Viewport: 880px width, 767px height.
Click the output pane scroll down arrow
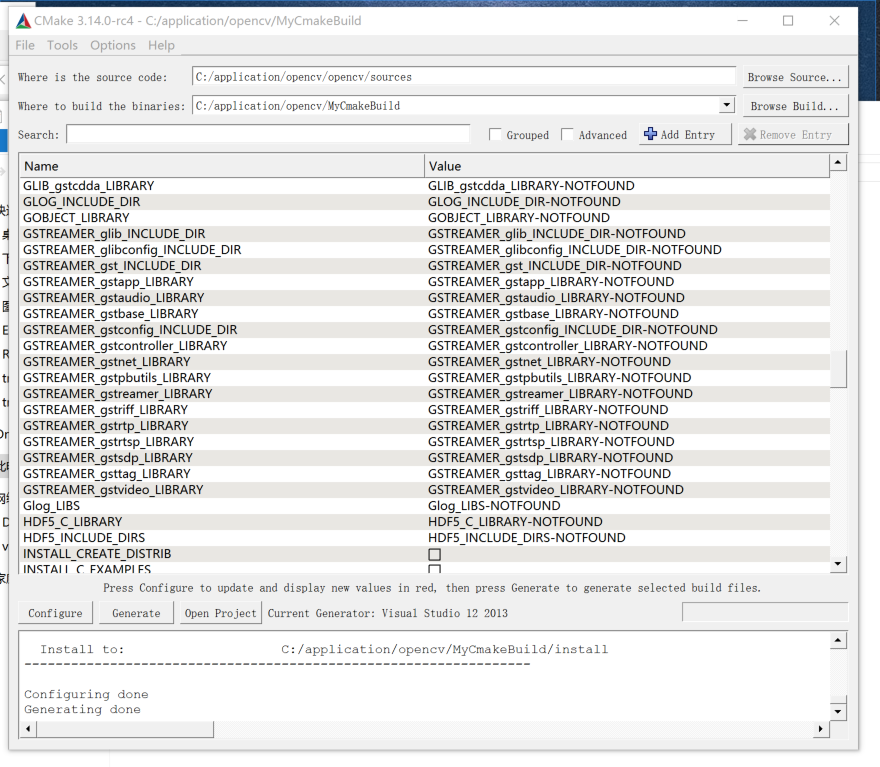tap(838, 711)
